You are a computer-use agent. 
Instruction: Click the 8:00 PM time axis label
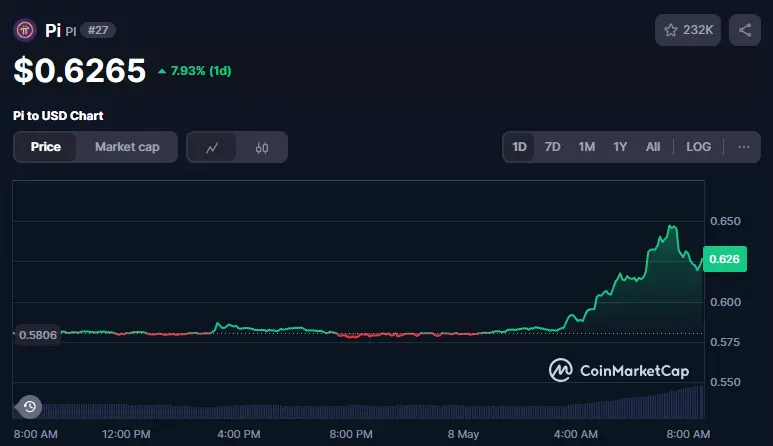[x=351, y=434]
